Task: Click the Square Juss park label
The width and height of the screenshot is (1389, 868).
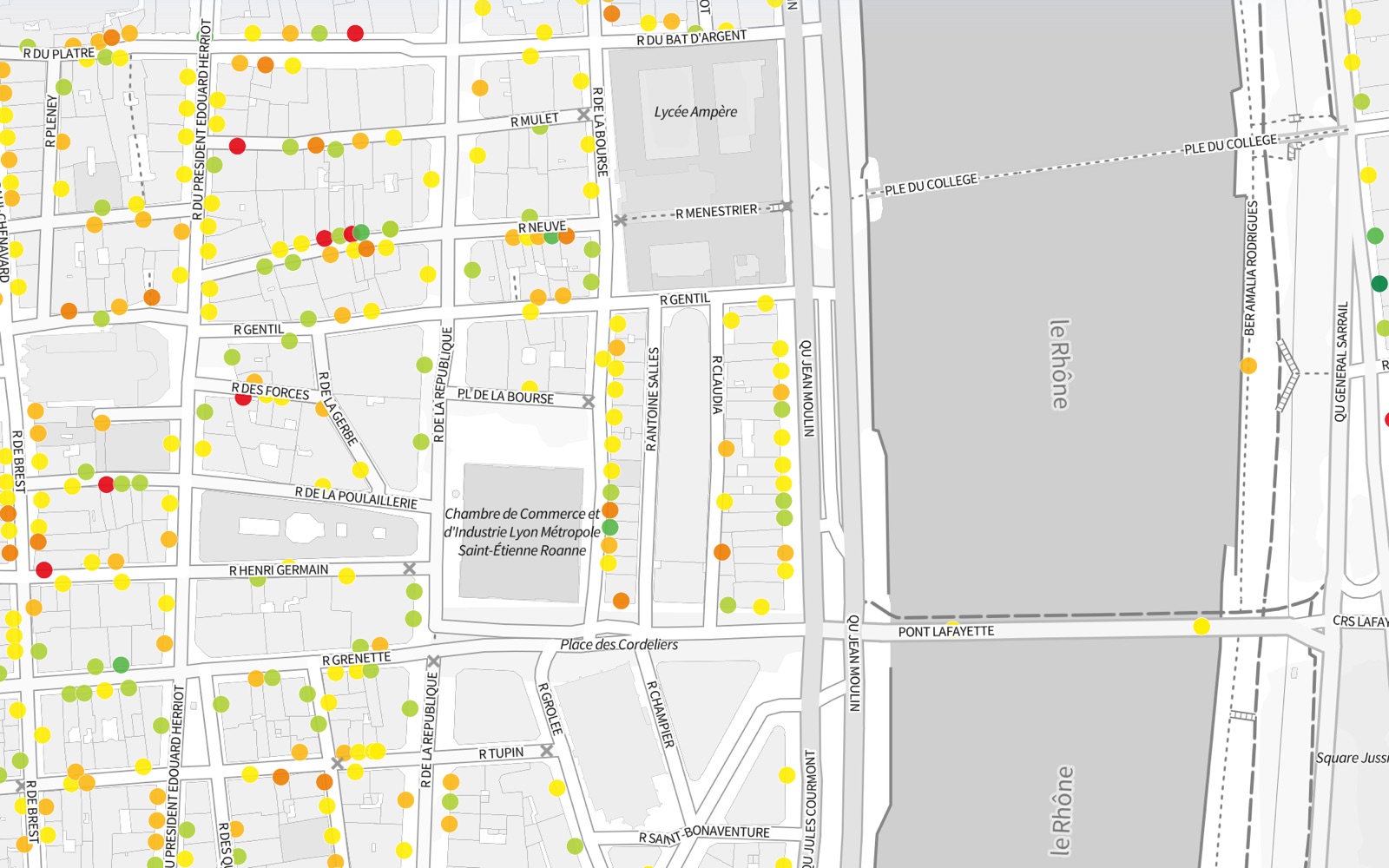Action: tap(1352, 758)
